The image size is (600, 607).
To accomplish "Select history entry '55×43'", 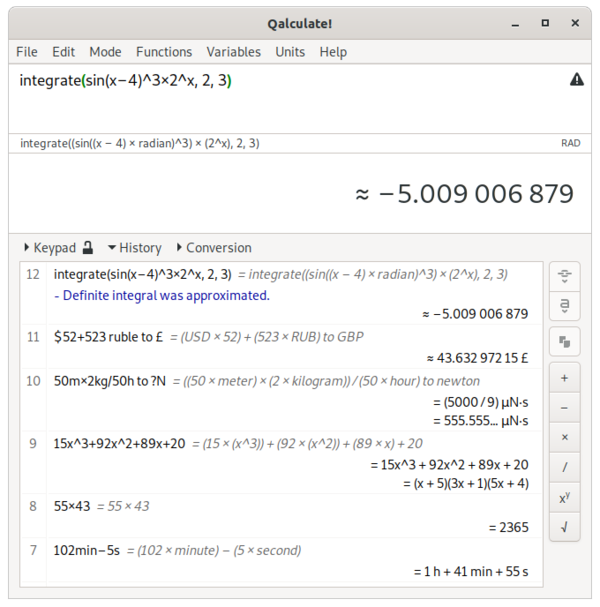I will pos(72,506).
